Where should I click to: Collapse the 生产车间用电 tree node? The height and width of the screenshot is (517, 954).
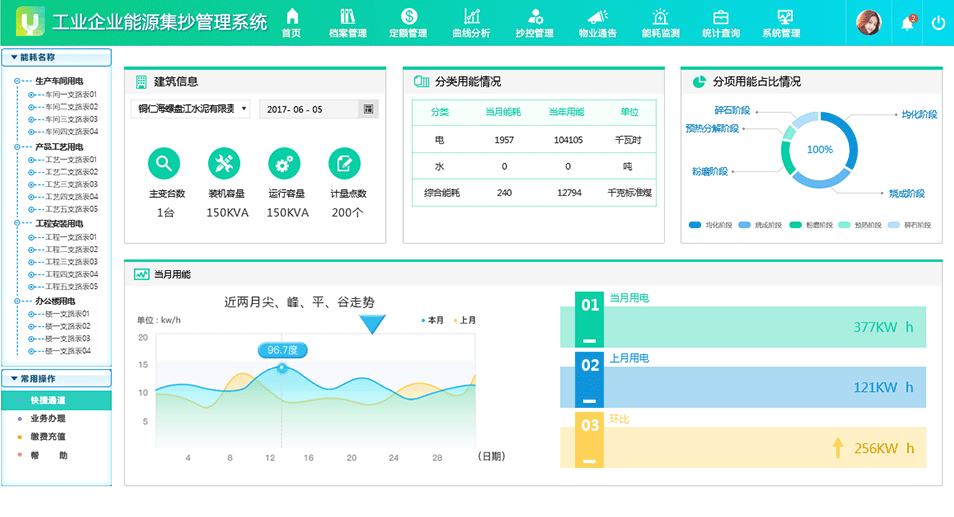tap(18, 81)
